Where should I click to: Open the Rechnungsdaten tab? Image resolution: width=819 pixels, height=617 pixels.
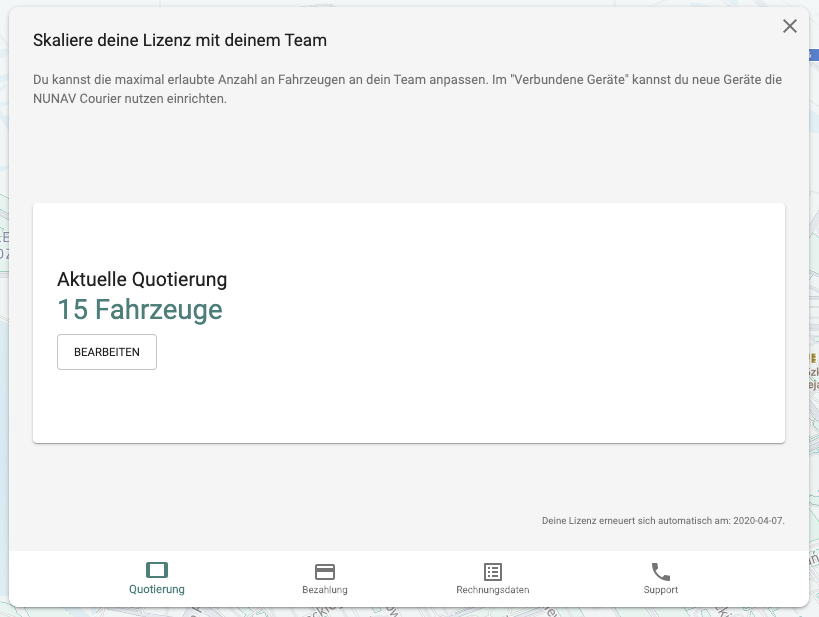pyautogui.click(x=493, y=579)
